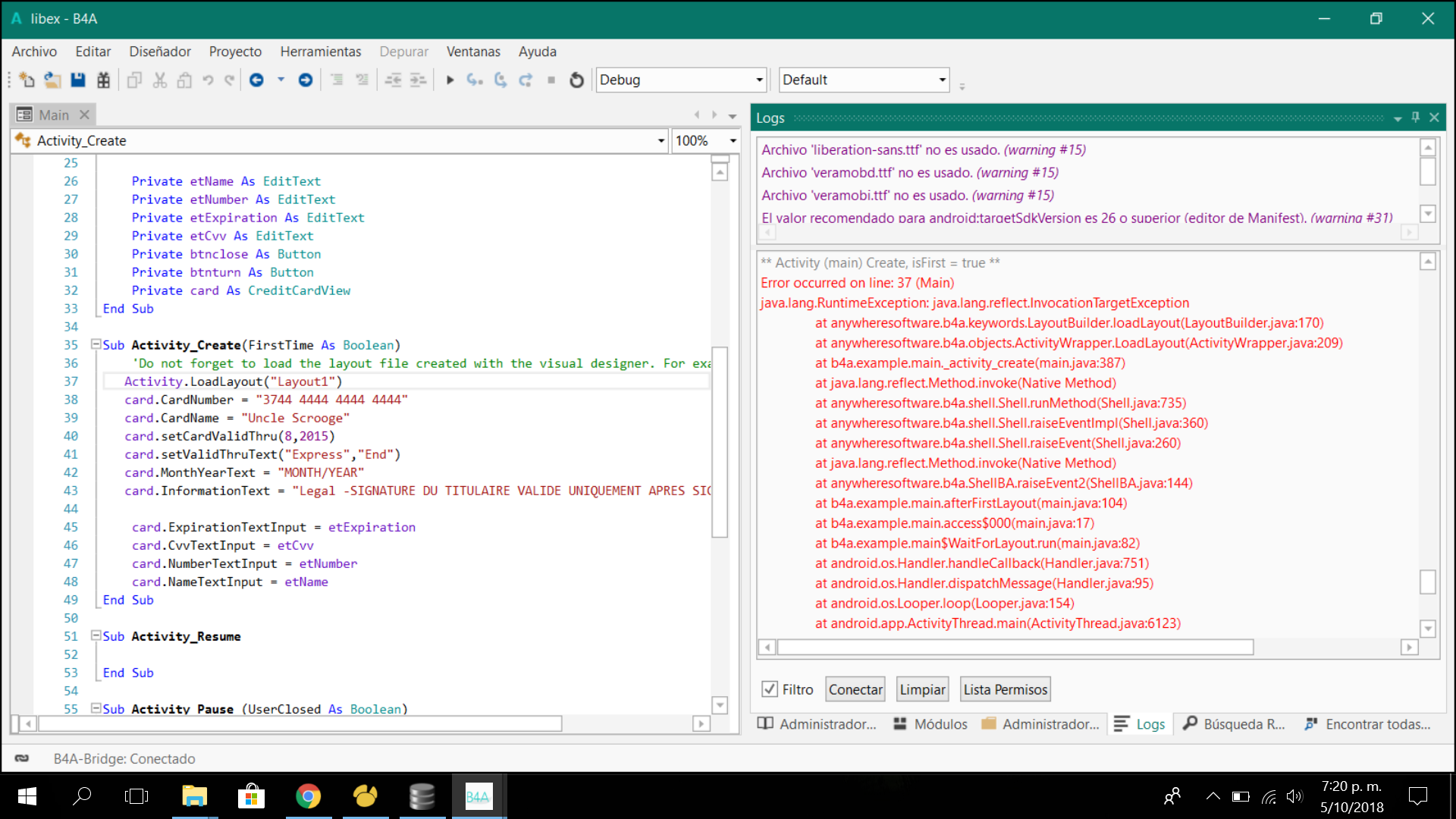Viewport: 1456px width, 819px height.
Task: Click the B4A-Bridge connection link icon
Action: pos(22,758)
